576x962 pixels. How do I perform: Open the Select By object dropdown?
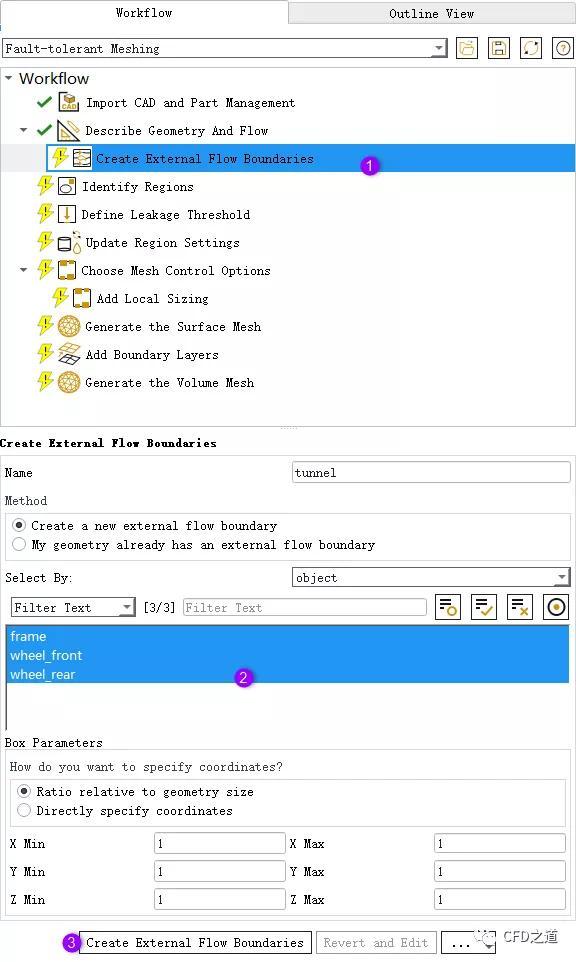(x=431, y=577)
